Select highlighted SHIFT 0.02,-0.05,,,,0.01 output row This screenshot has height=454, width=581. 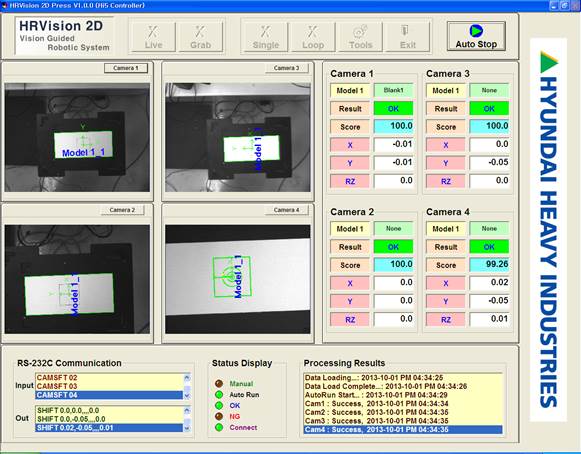[109, 428]
